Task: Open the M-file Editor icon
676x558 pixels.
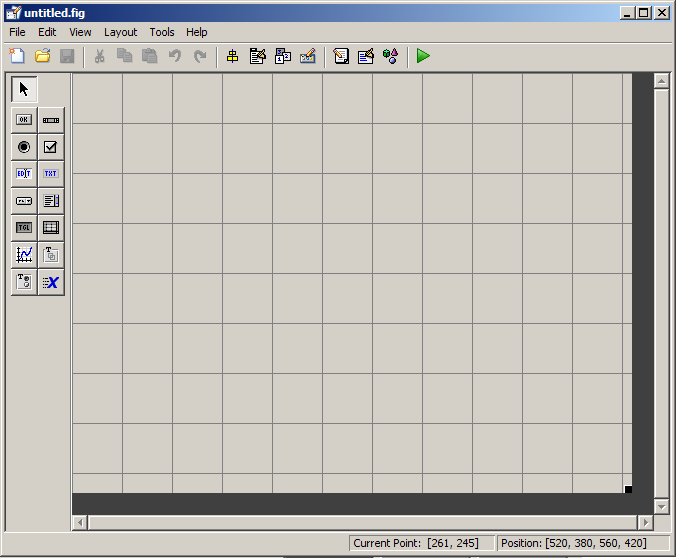Action: (341, 56)
